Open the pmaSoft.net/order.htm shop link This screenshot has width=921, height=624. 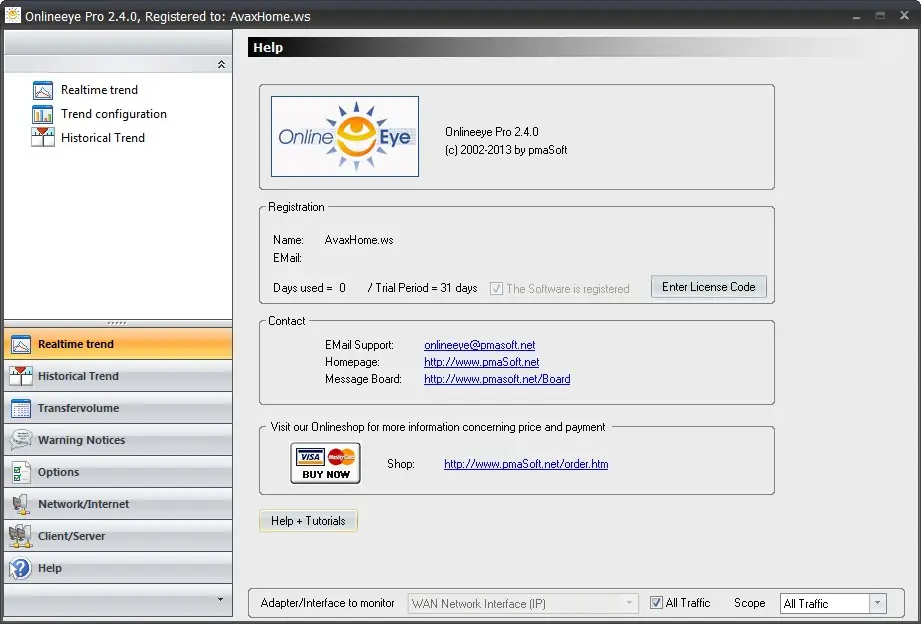526,464
